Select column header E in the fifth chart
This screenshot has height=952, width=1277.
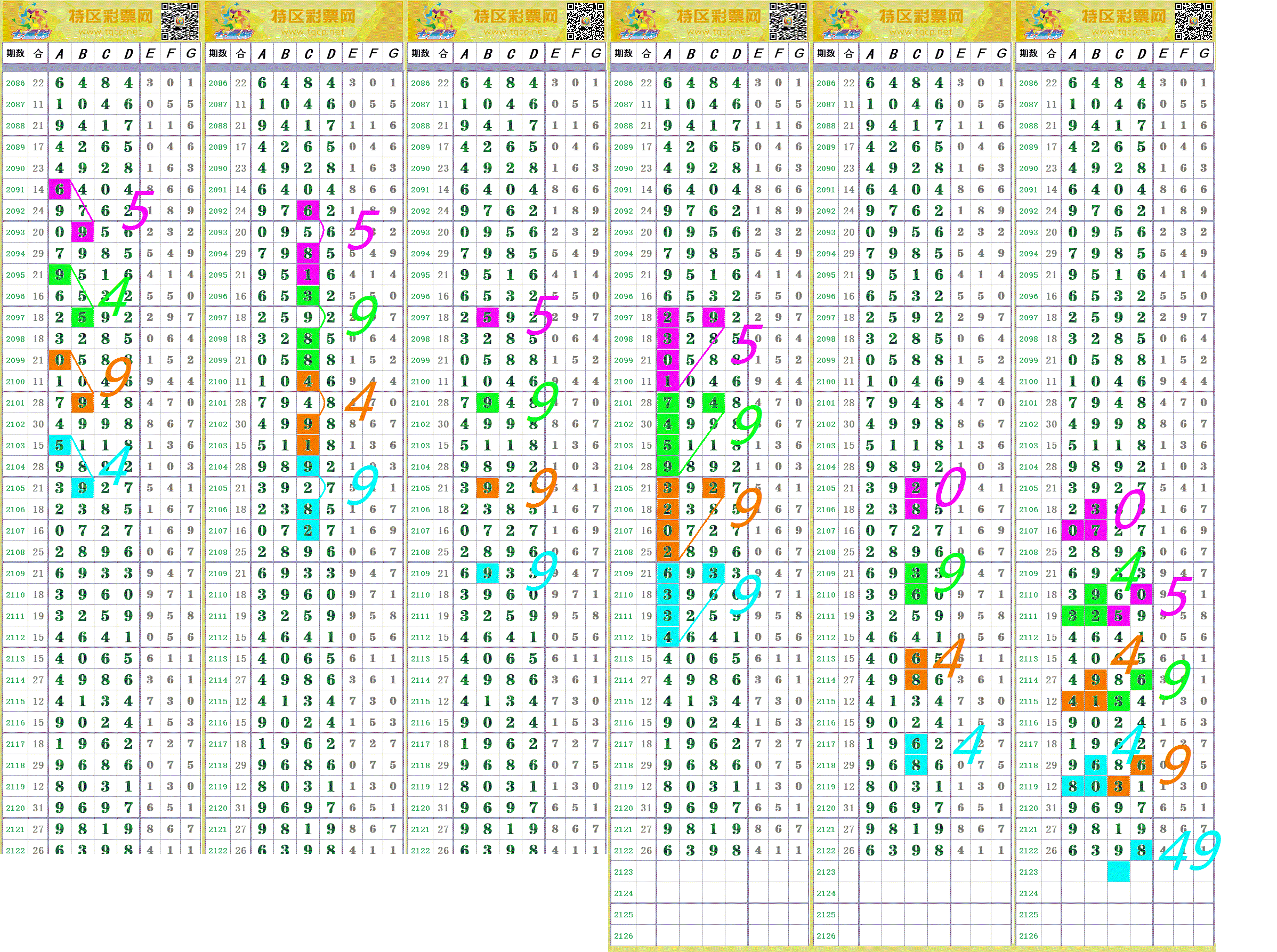pyautogui.click(x=960, y=54)
